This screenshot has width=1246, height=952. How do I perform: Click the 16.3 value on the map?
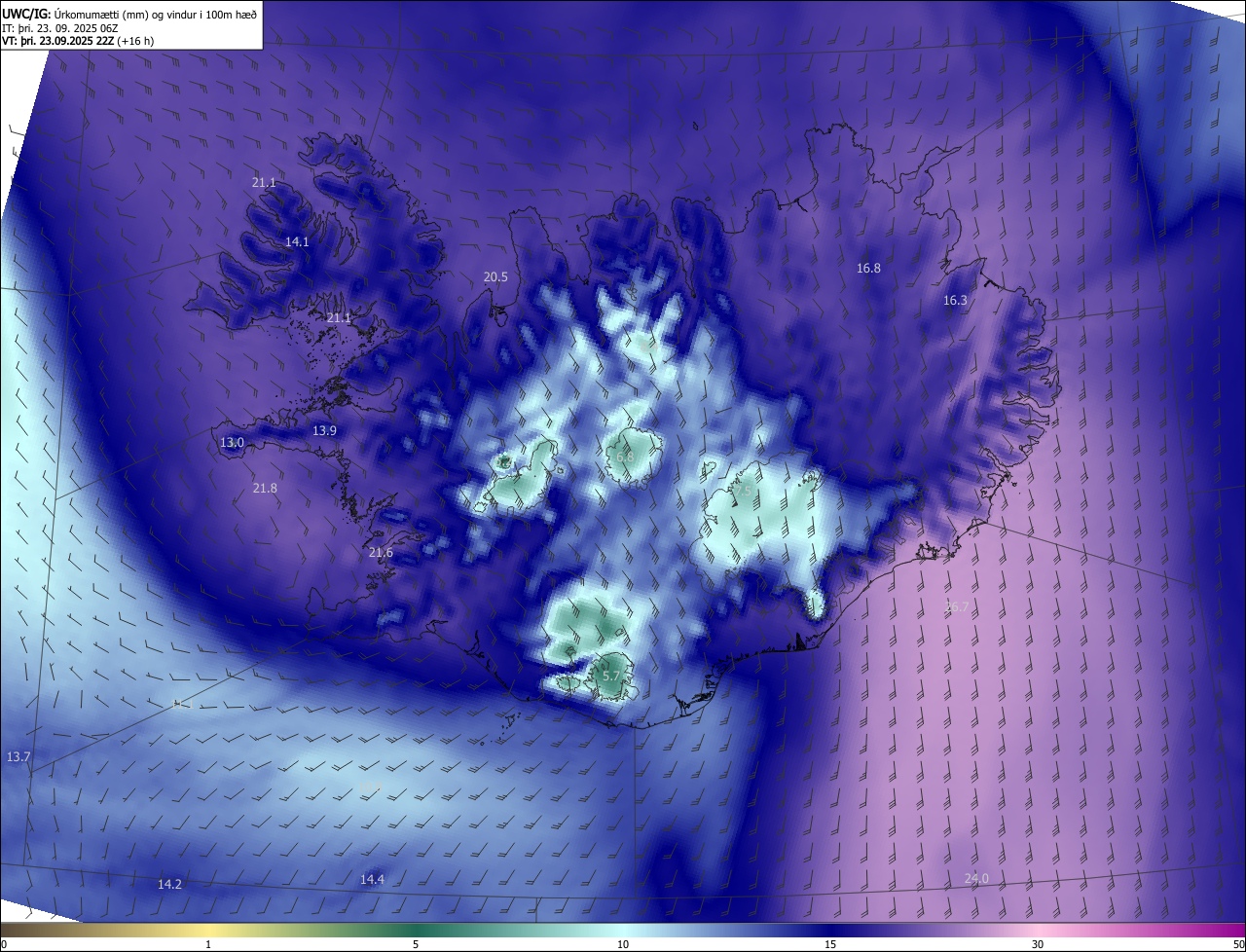(955, 301)
